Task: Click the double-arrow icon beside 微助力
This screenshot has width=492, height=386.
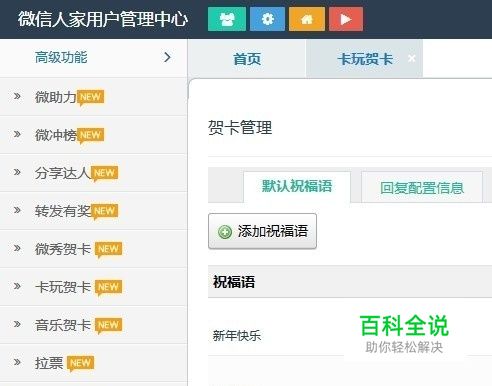Action: point(17,96)
